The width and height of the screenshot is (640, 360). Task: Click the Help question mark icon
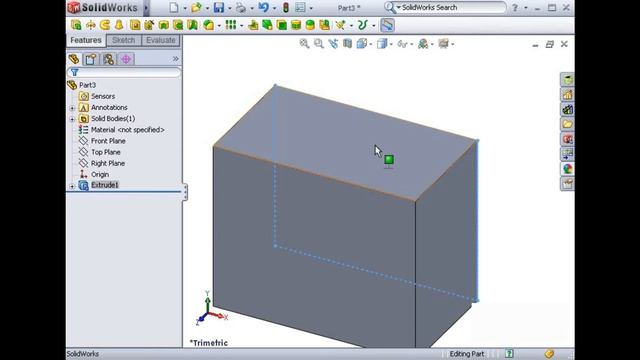[x=515, y=7]
